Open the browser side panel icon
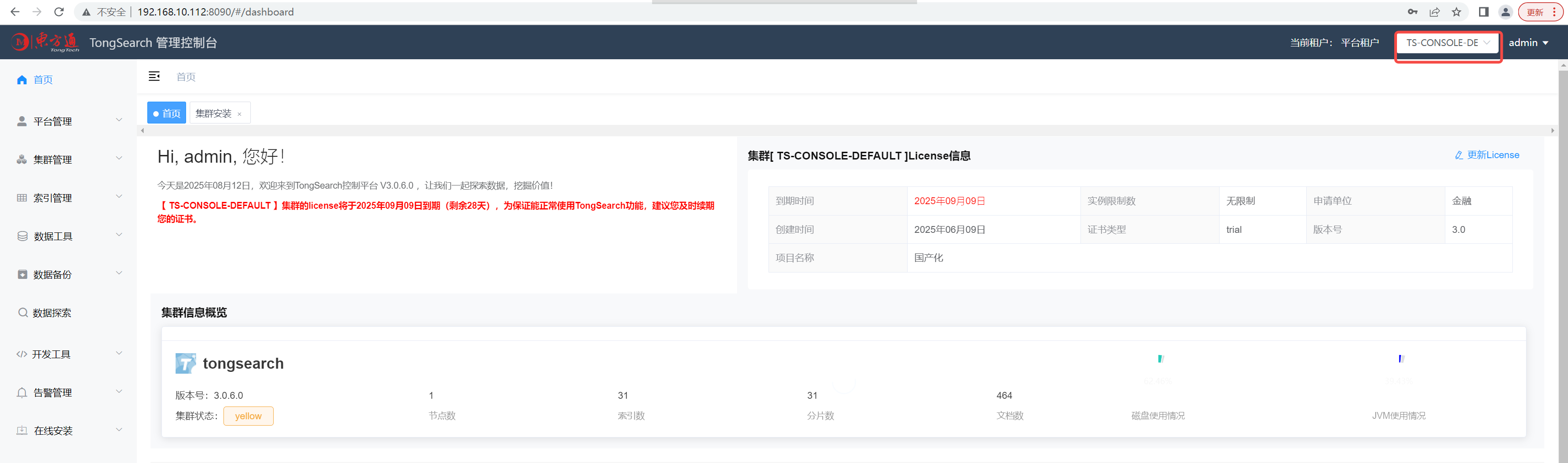This screenshot has height=463, width=1568. 1483,11
